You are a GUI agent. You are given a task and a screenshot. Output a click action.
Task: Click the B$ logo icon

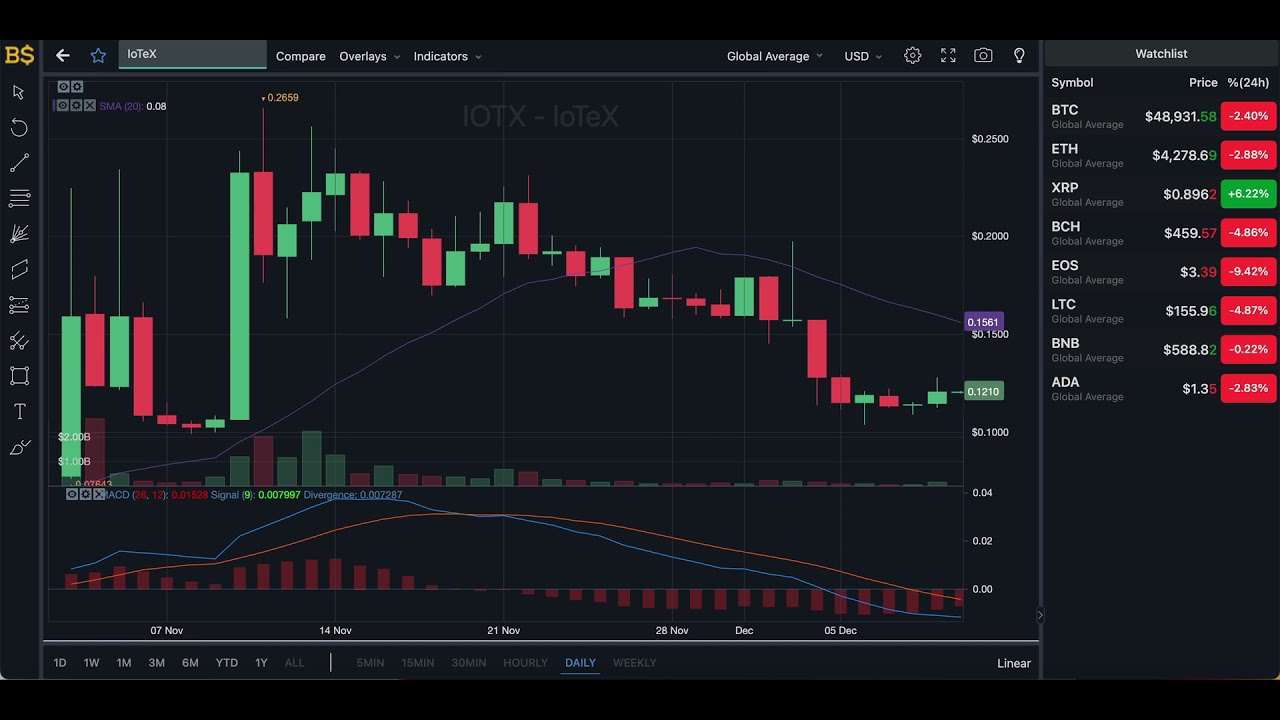19,55
